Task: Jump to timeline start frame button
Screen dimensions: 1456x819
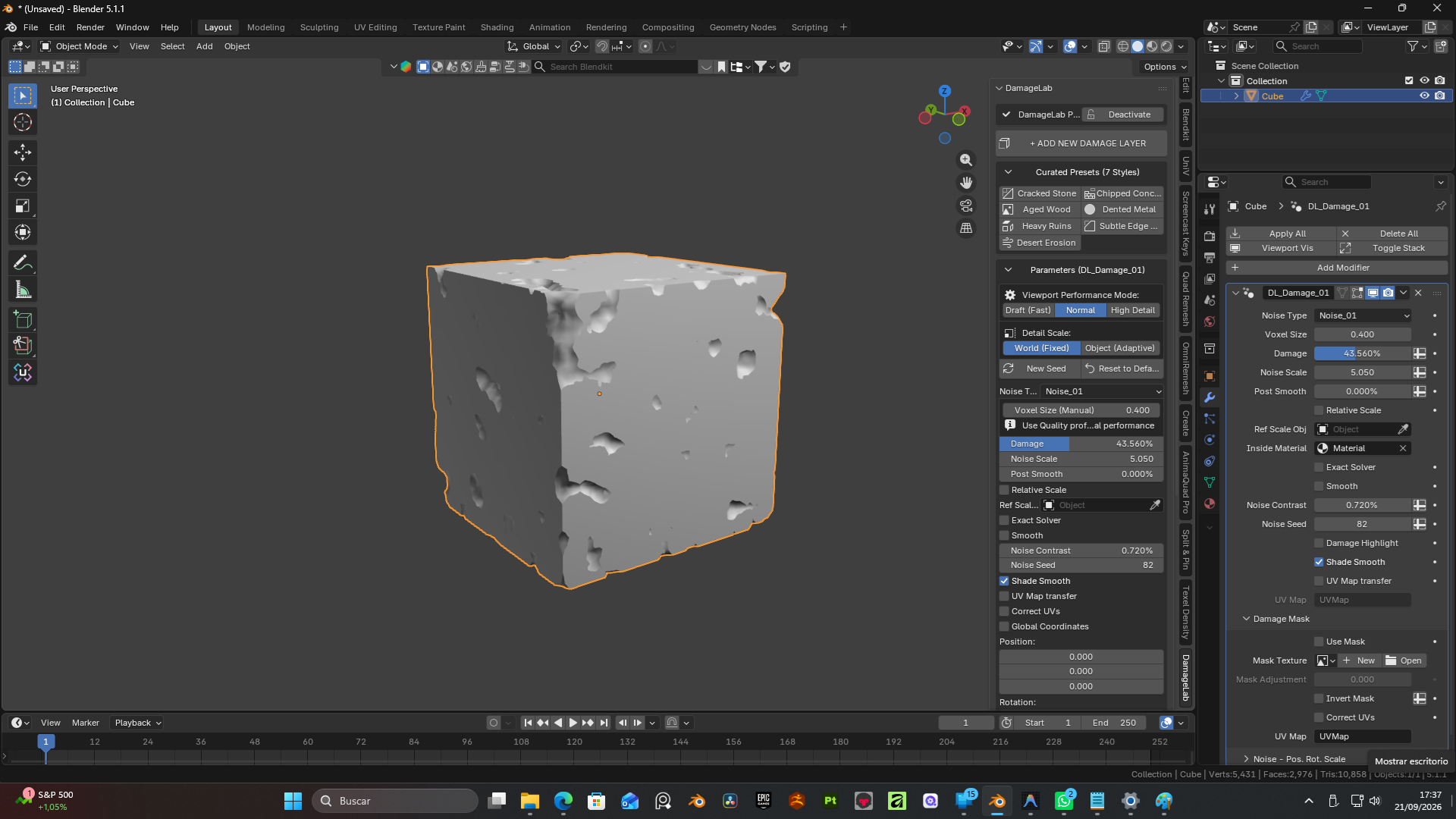Action: (x=529, y=723)
